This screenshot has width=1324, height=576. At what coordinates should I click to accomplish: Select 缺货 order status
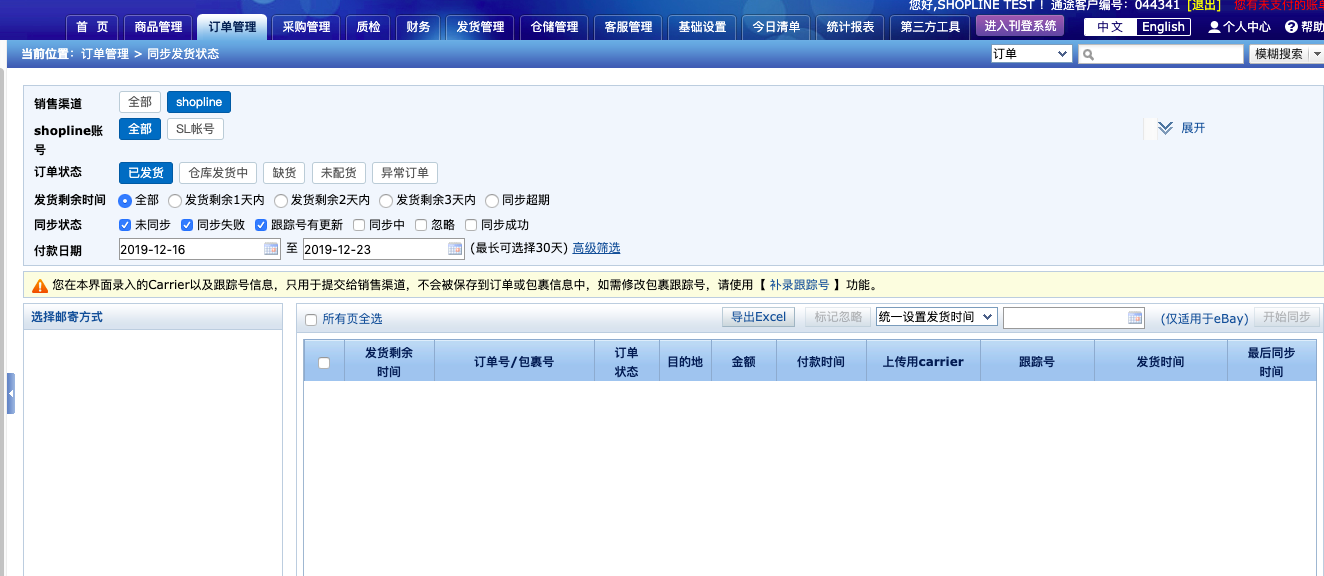(x=284, y=173)
